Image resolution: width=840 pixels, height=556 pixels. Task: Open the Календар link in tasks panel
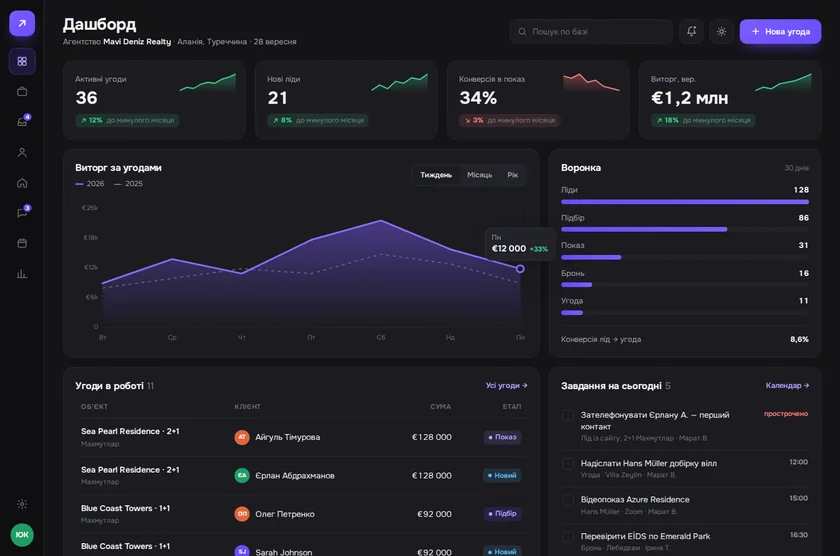pos(787,385)
